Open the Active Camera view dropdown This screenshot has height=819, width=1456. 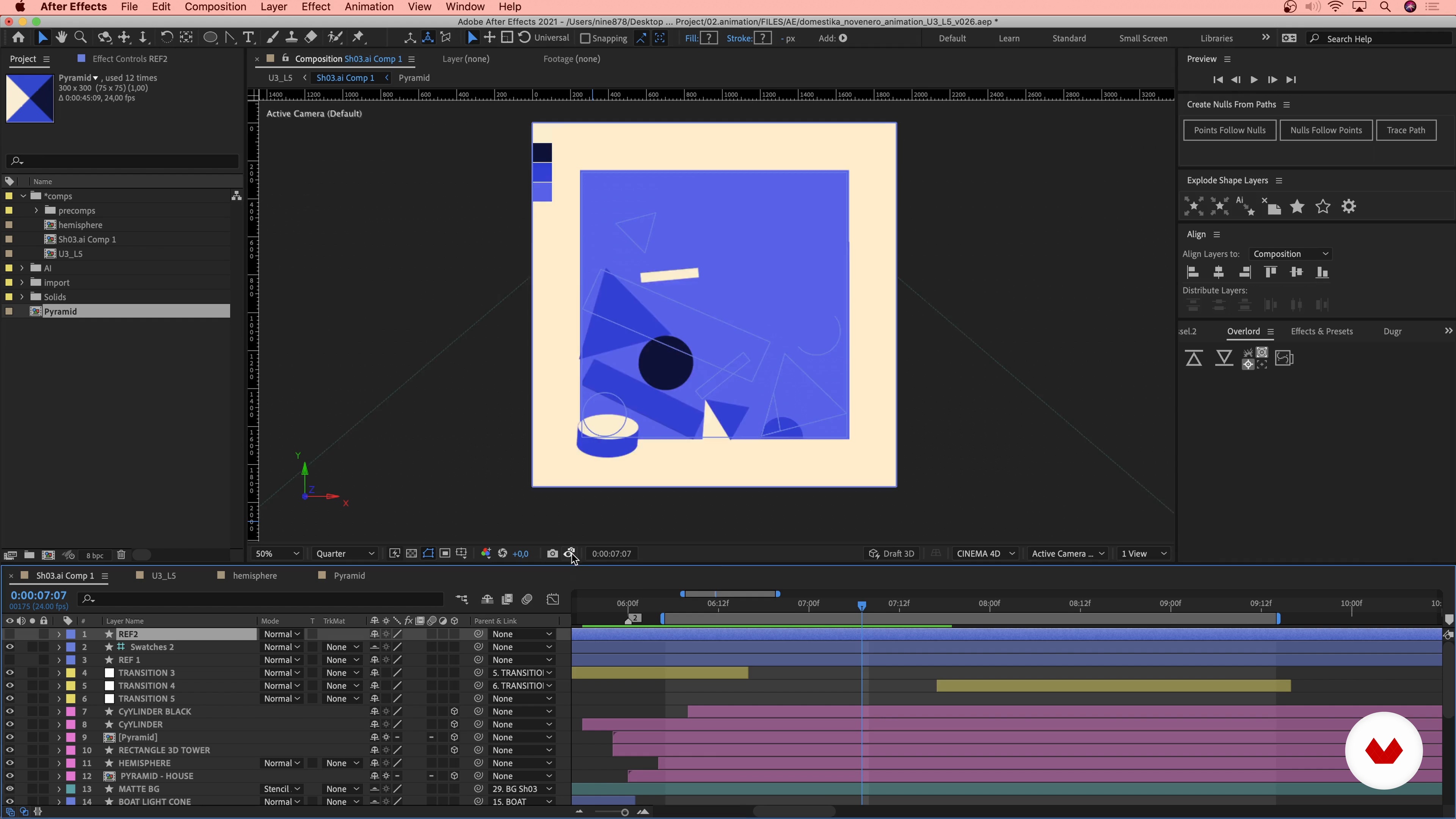(x=1068, y=554)
